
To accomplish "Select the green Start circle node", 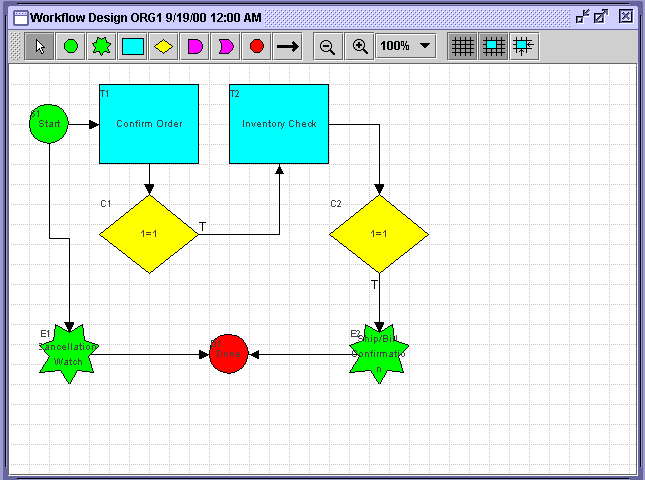I will coord(49,124).
